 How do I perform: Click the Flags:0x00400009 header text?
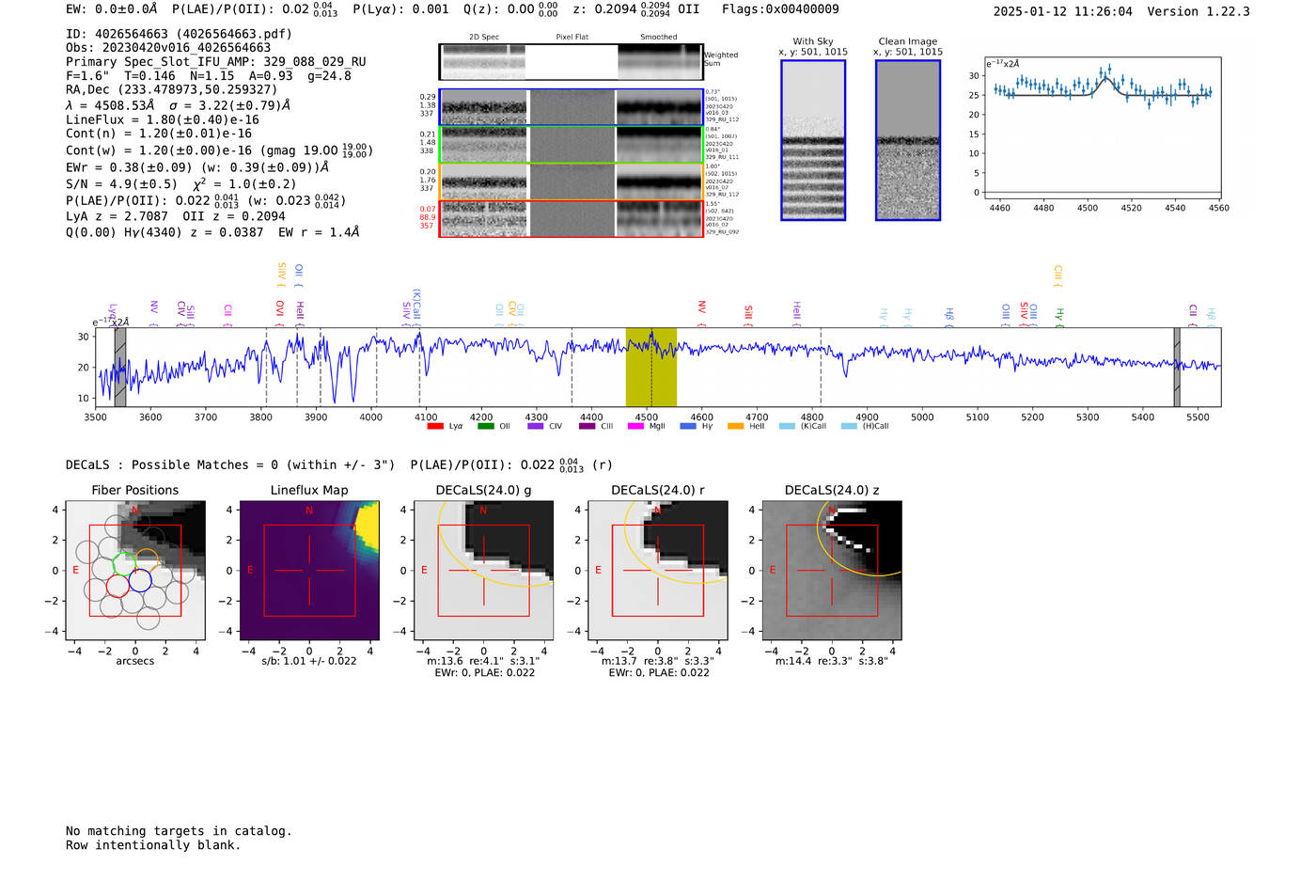pyautogui.click(x=780, y=9)
